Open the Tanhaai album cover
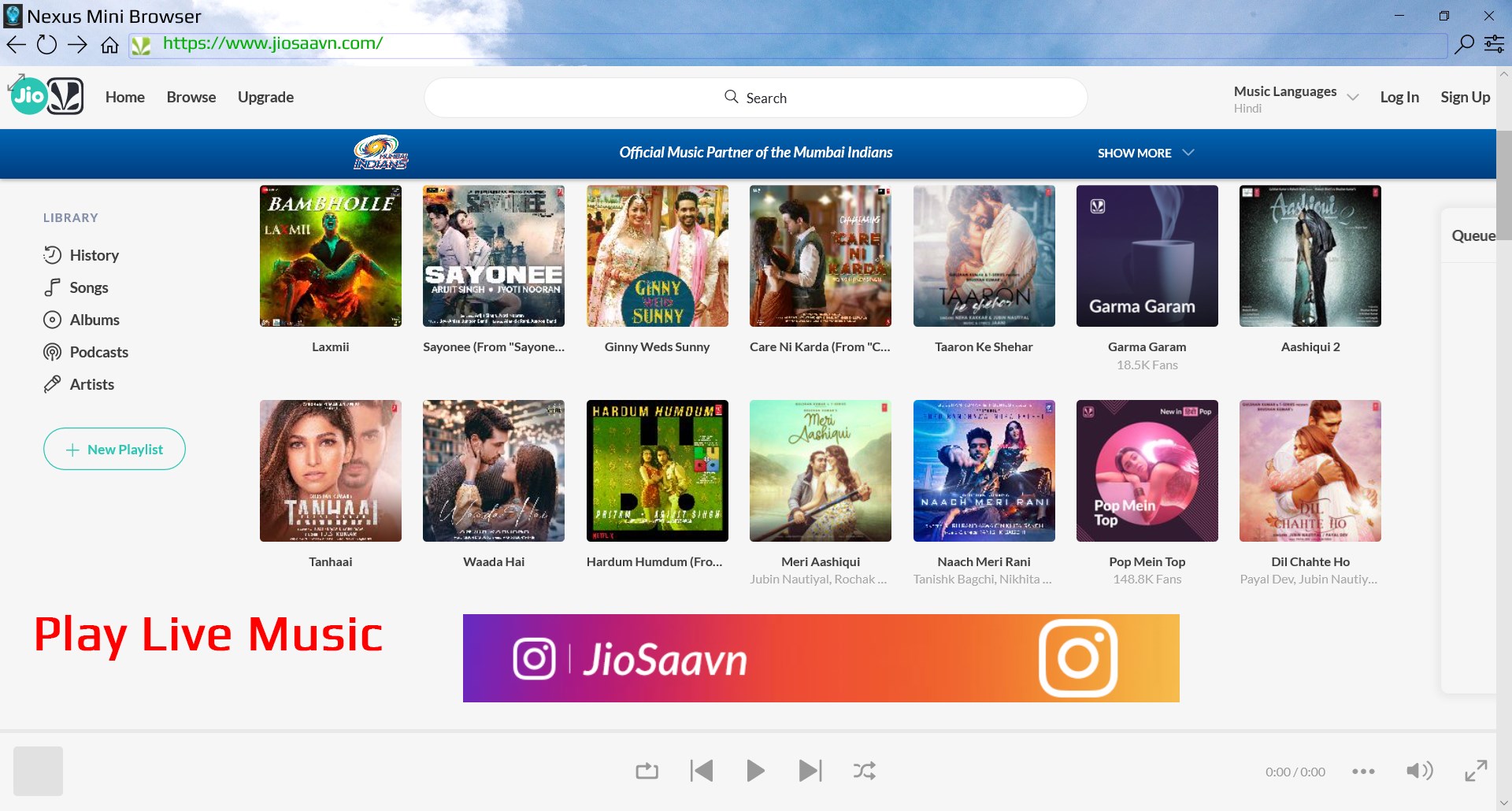The height and width of the screenshot is (811, 1512). click(331, 471)
